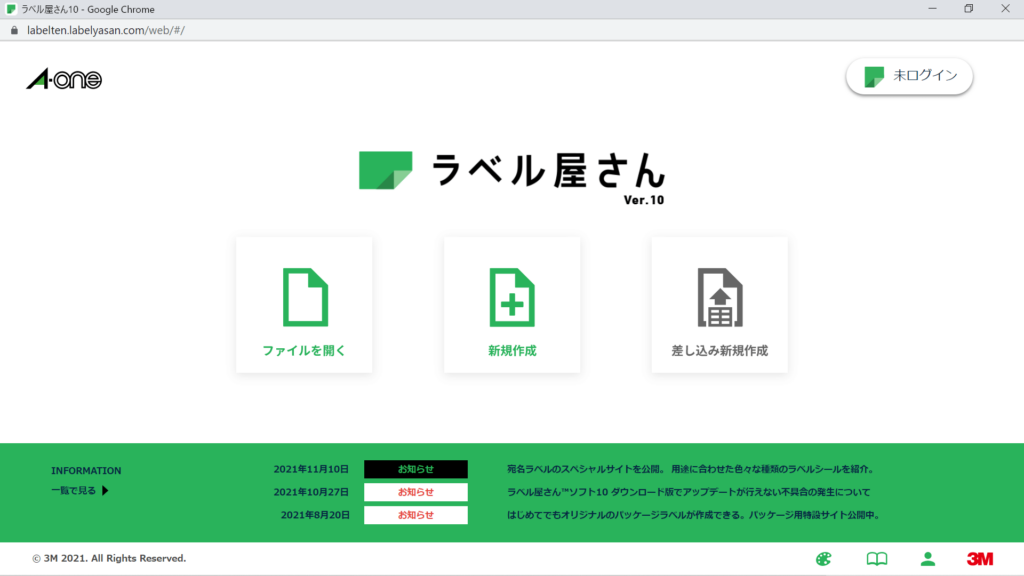Click the date 2021年10月27日
This screenshot has height=576, width=1024.
(311, 492)
